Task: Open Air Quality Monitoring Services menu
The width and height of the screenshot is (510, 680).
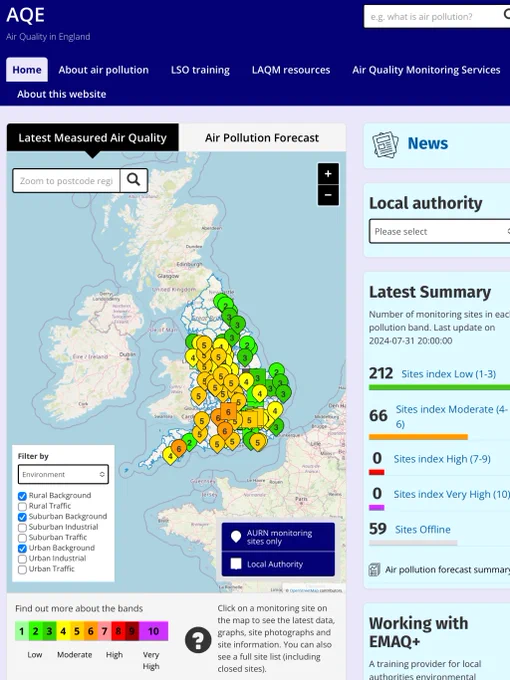Action: tap(426, 70)
